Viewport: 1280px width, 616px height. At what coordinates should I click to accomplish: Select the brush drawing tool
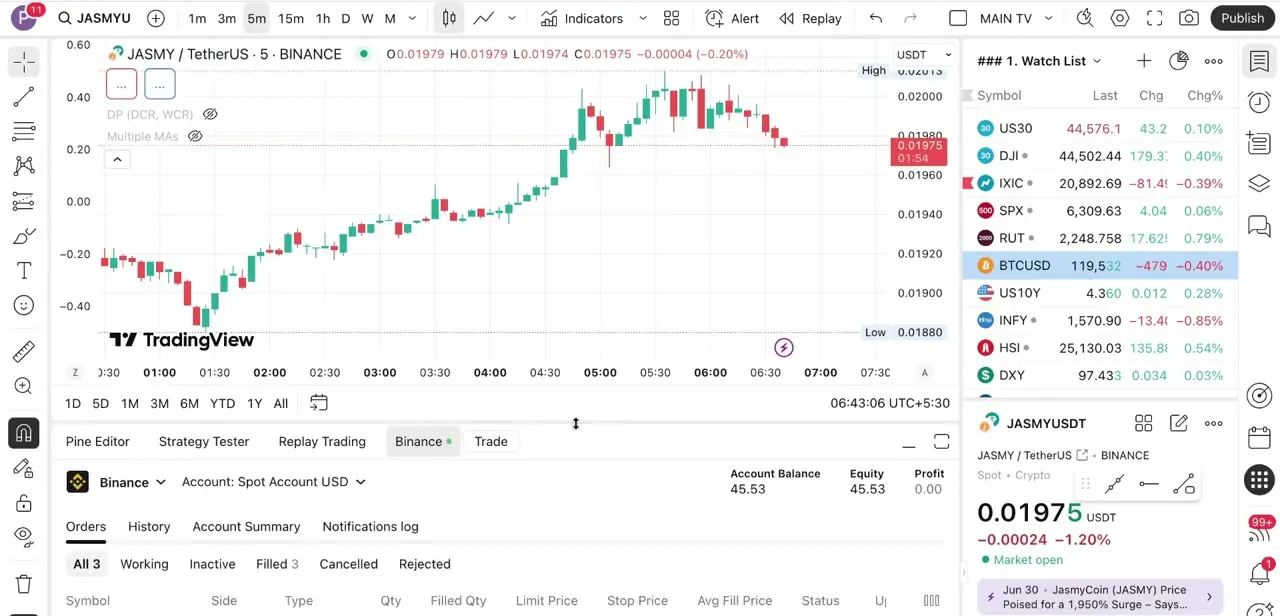(x=24, y=236)
